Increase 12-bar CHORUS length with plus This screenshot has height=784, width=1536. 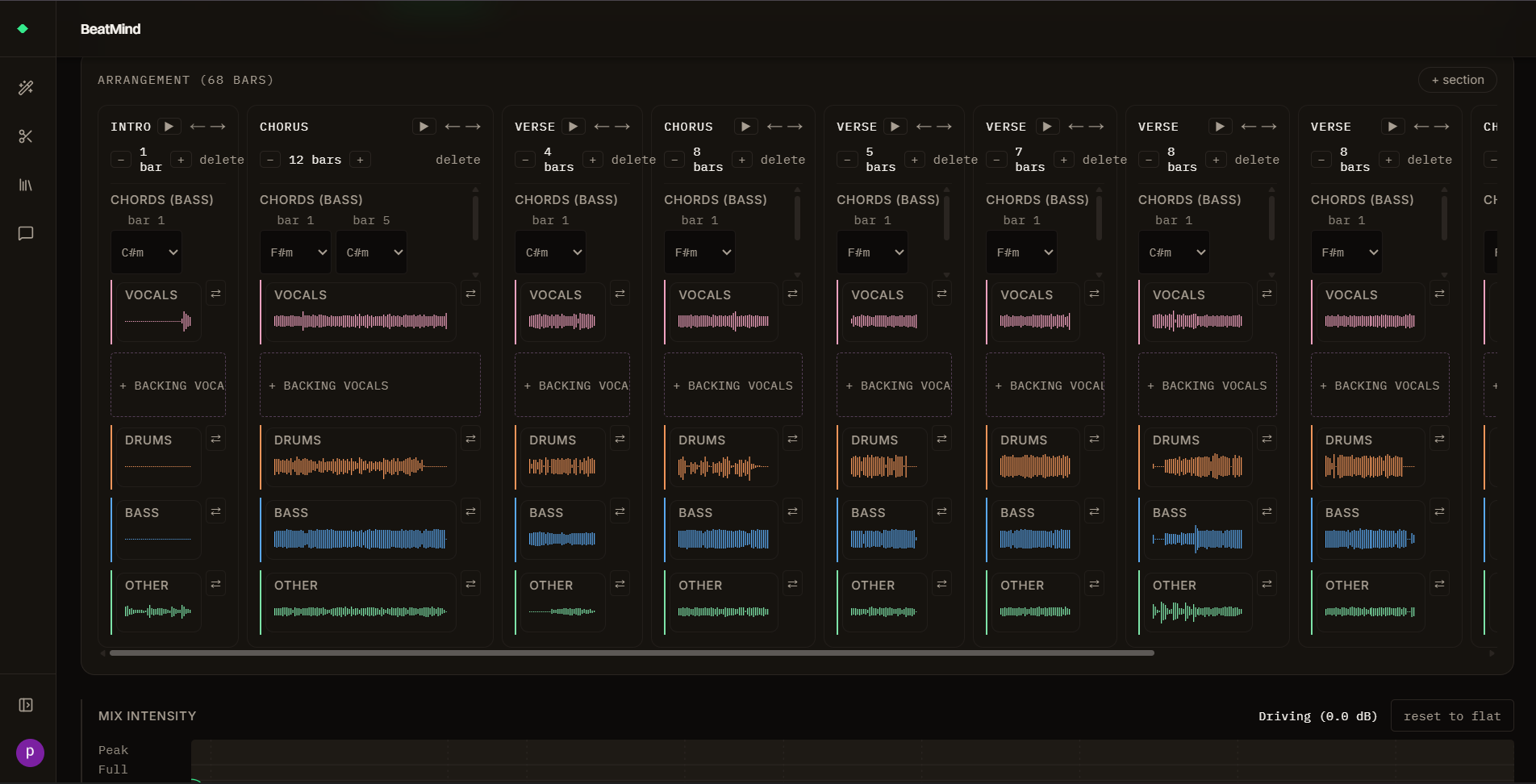pyautogui.click(x=360, y=160)
